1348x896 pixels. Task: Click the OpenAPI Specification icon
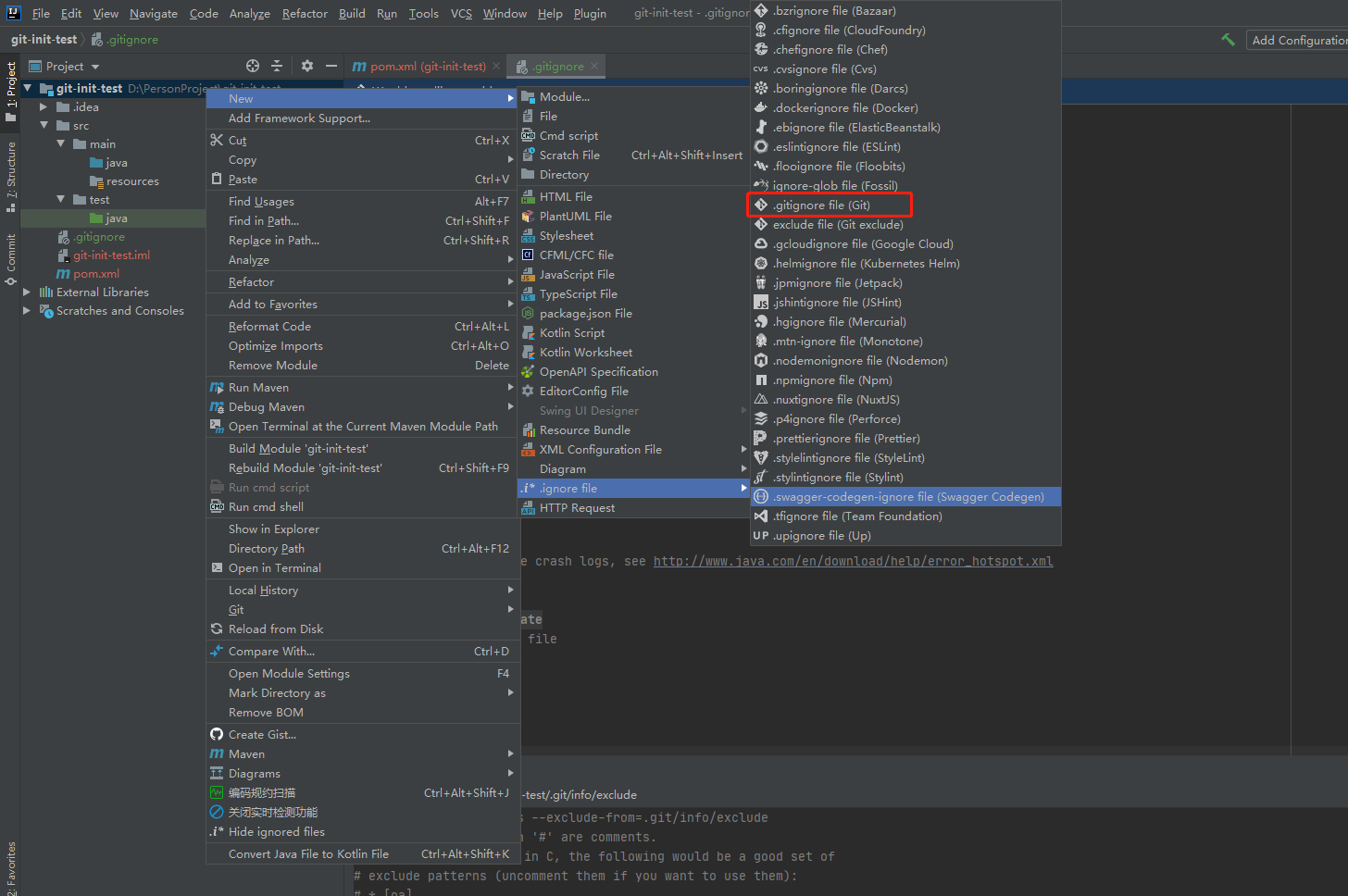coord(528,371)
